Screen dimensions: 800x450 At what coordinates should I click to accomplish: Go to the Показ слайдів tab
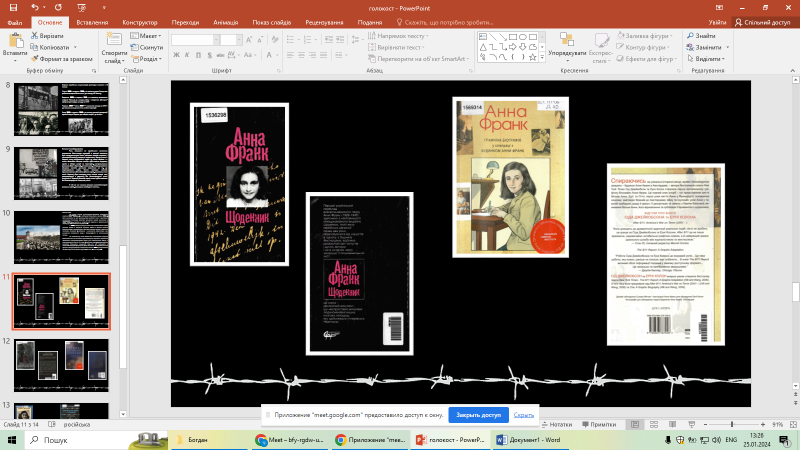pyautogui.click(x=271, y=22)
